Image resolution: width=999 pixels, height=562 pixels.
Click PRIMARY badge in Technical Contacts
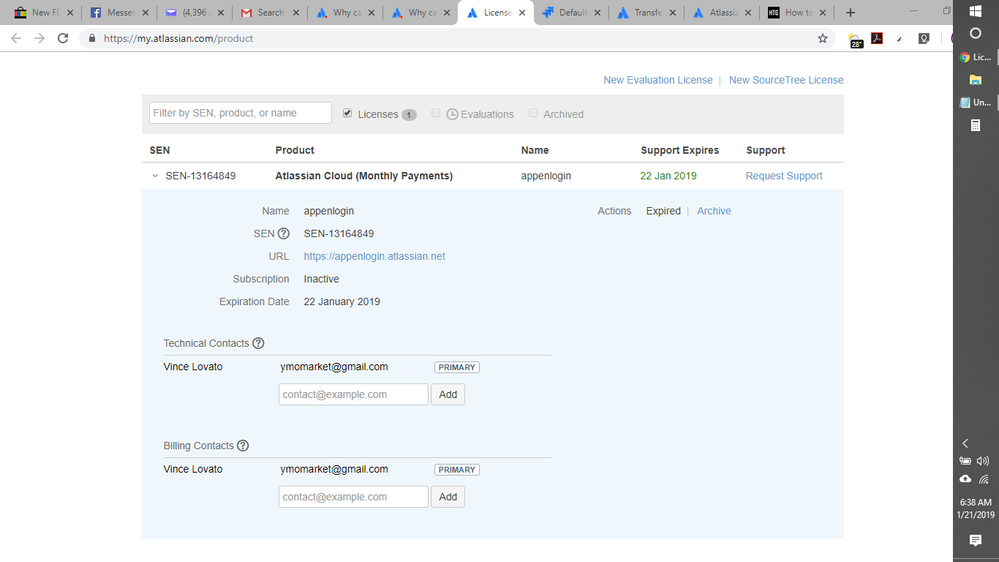coord(457,368)
